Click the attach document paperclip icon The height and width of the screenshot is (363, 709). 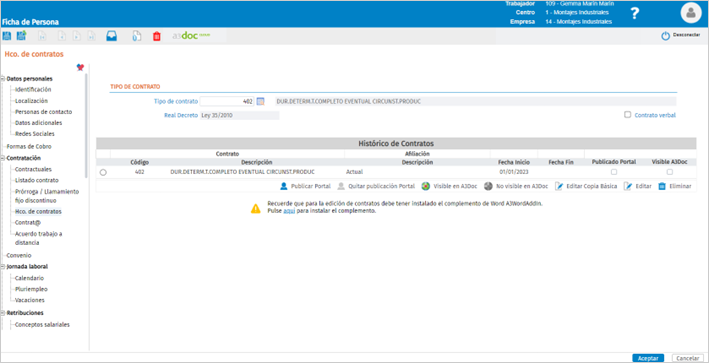[136, 37]
